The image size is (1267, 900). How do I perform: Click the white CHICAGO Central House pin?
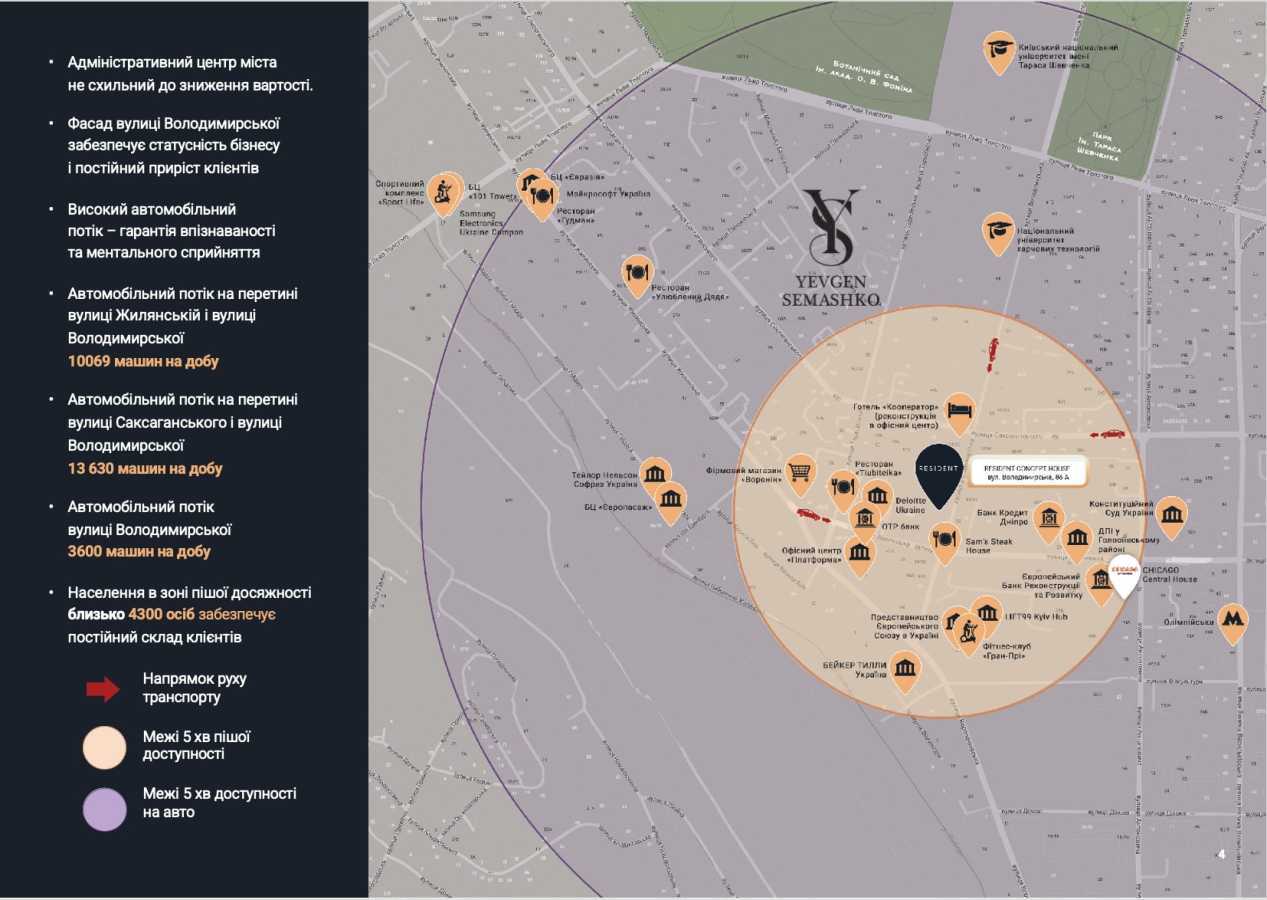point(1125,576)
